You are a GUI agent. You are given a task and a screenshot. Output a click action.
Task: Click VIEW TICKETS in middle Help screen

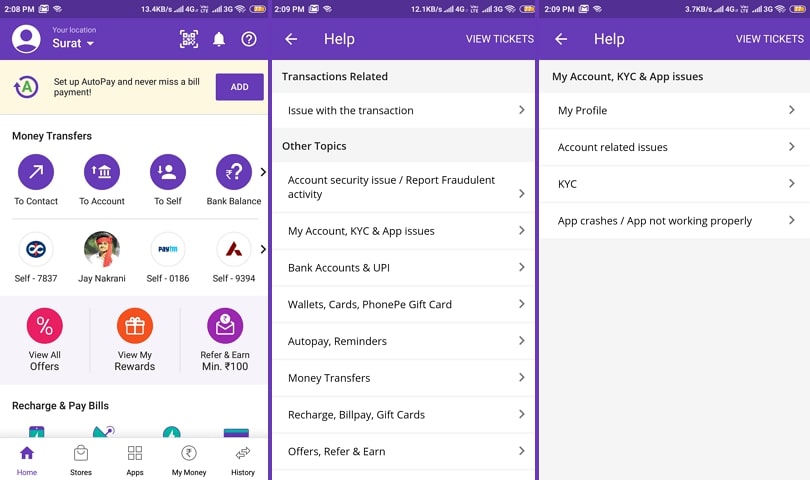coord(499,39)
